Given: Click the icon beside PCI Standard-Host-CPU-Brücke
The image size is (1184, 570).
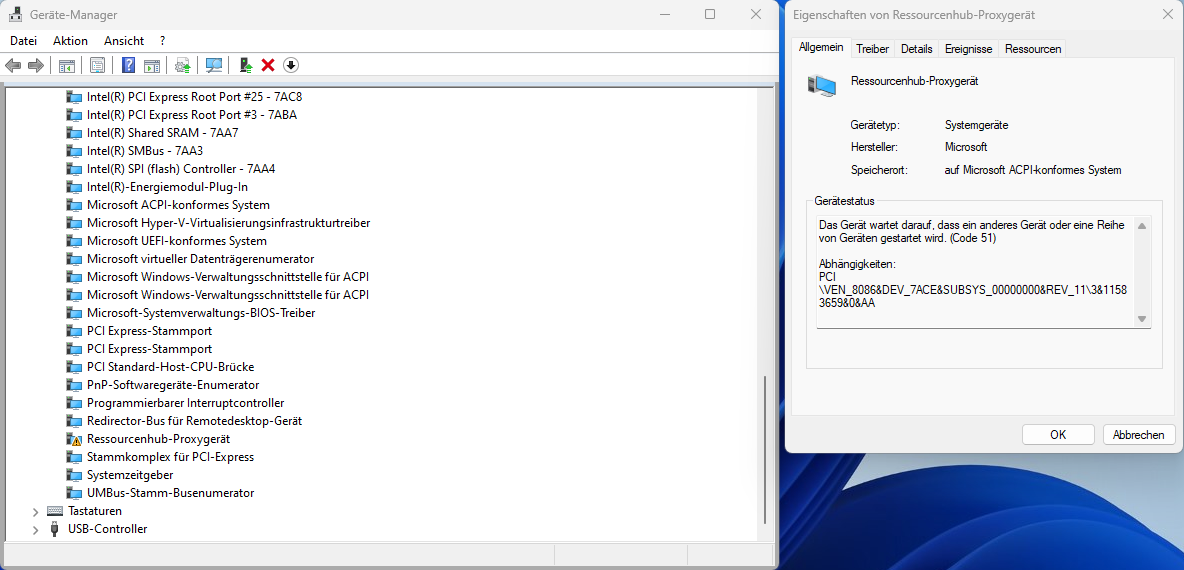Looking at the screenshot, I should (x=74, y=367).
